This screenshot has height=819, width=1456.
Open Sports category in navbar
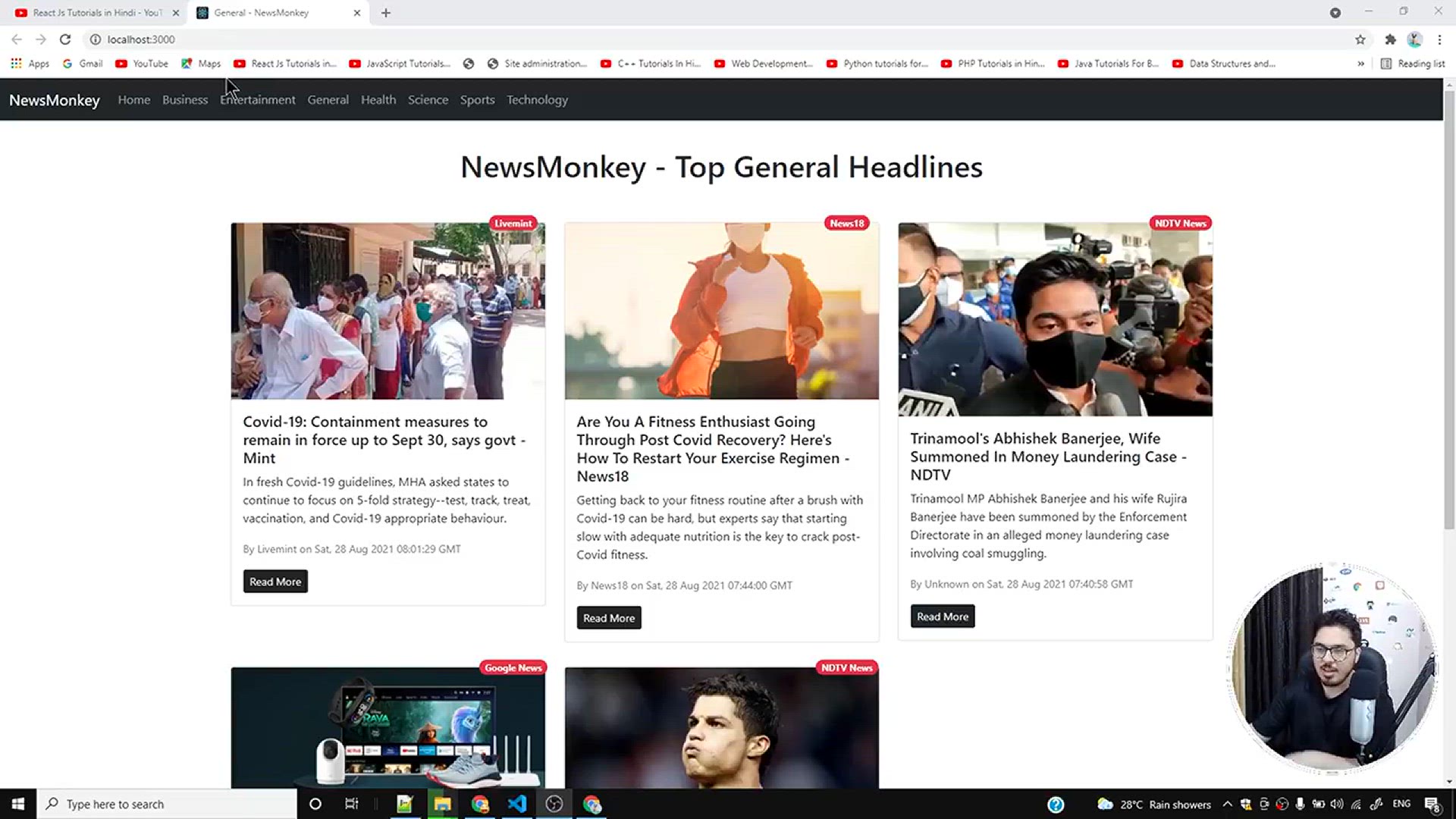477,100
